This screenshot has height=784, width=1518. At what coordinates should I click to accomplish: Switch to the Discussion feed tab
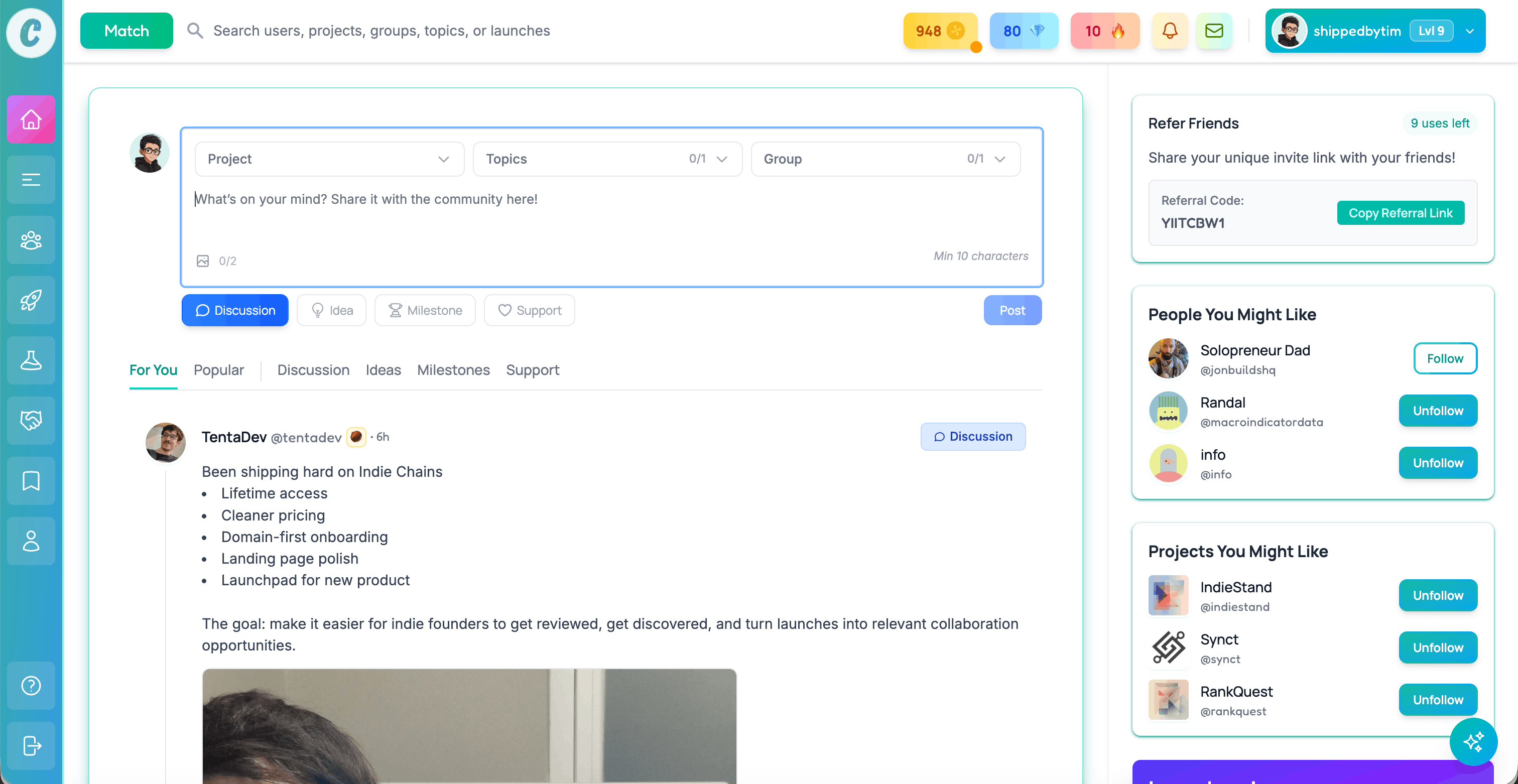click(x=314, y=370)
